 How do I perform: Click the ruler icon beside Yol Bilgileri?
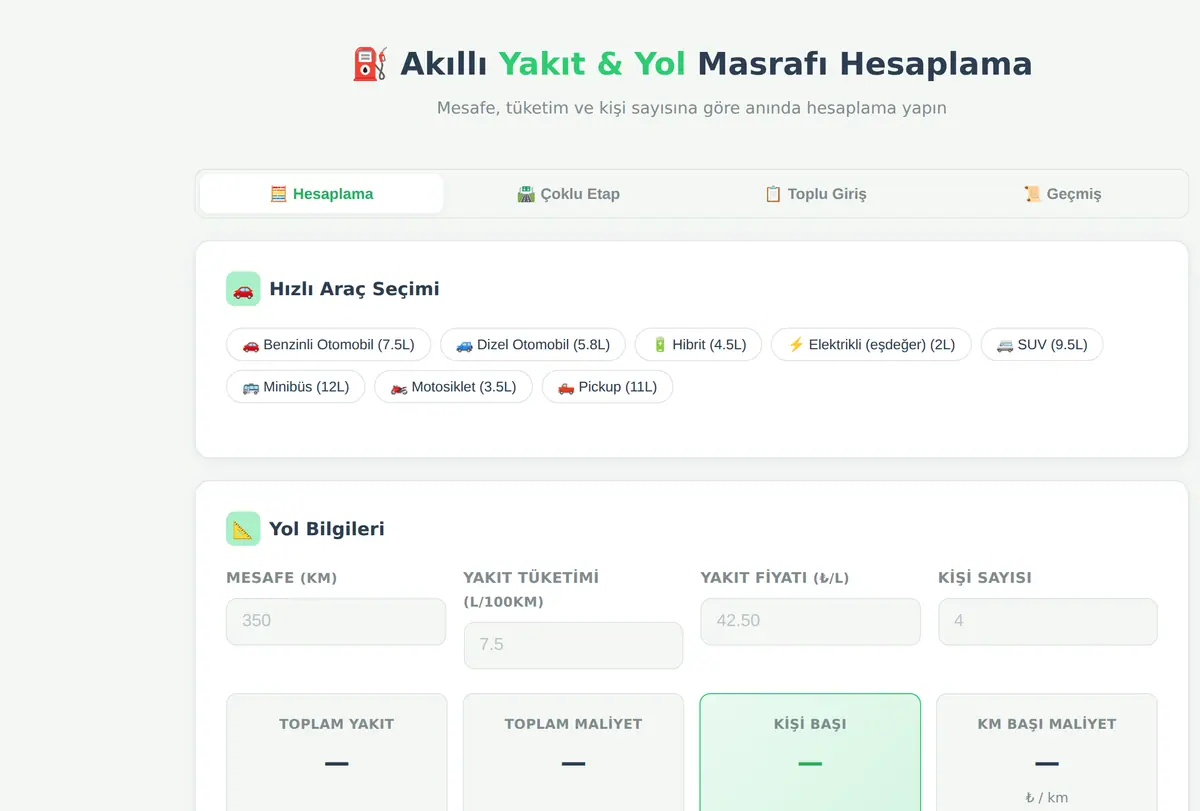point(243,529)
